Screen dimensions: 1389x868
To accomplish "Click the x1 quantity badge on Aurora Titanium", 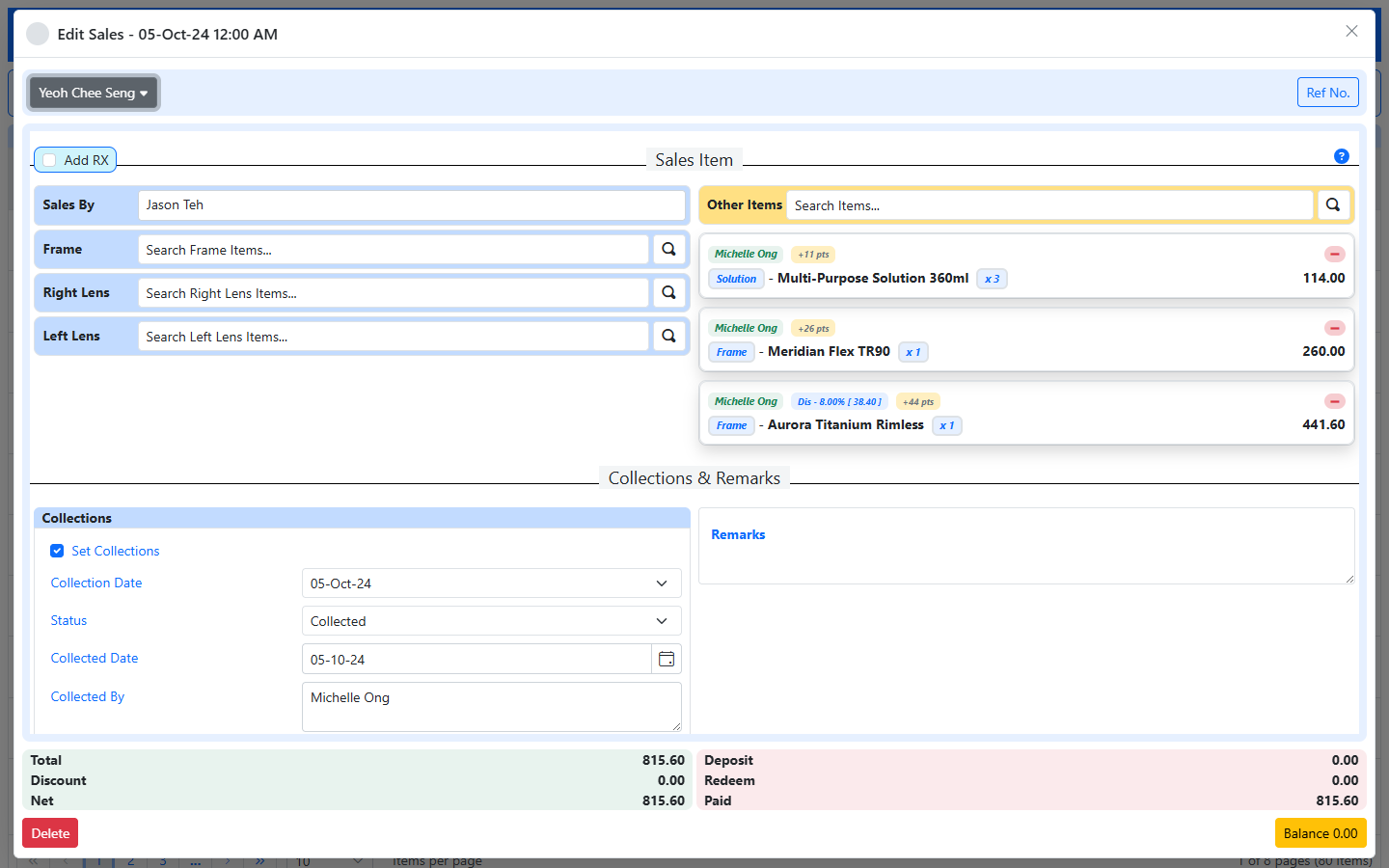I will coord(946,425).
